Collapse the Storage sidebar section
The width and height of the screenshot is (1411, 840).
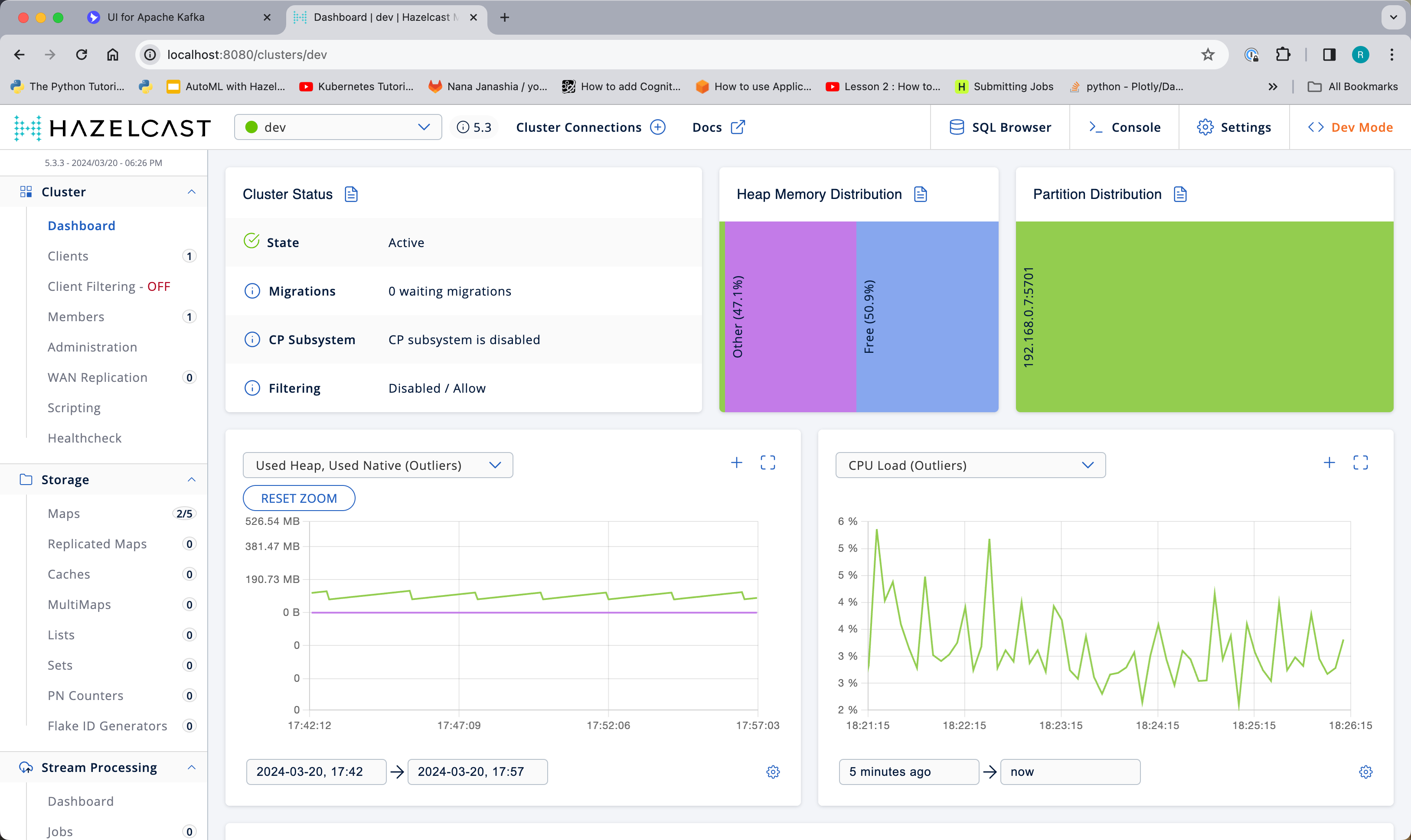pos(191,479)
